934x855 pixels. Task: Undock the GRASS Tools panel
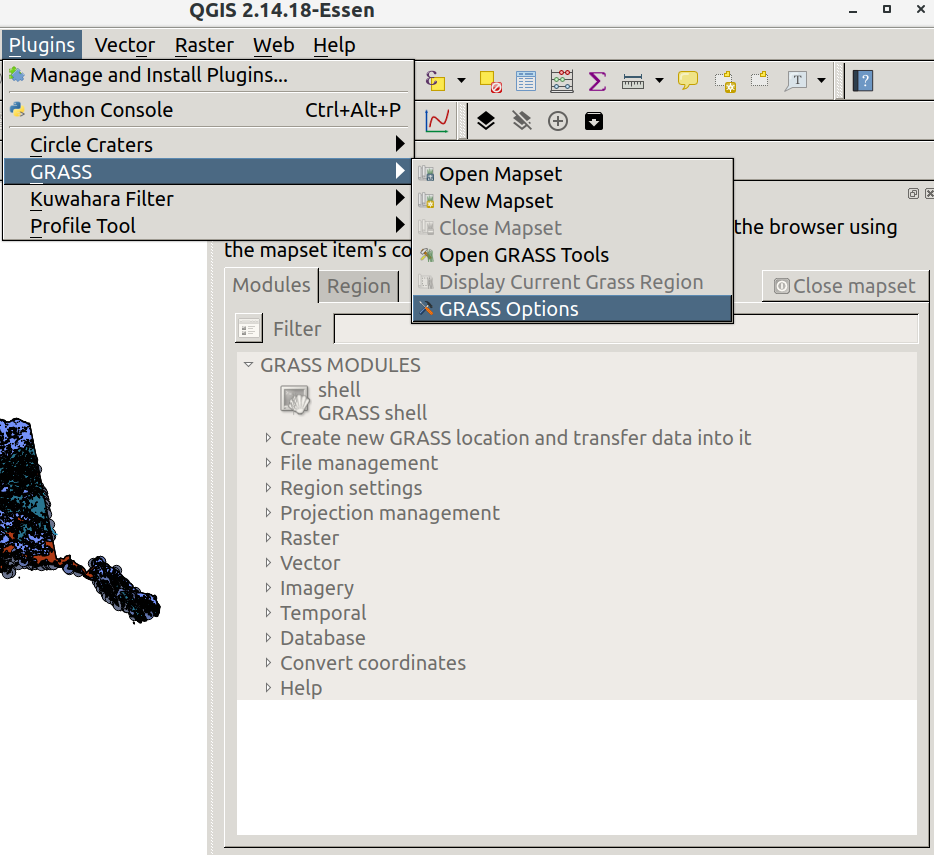pyautogui.click(x=913, y=194)
